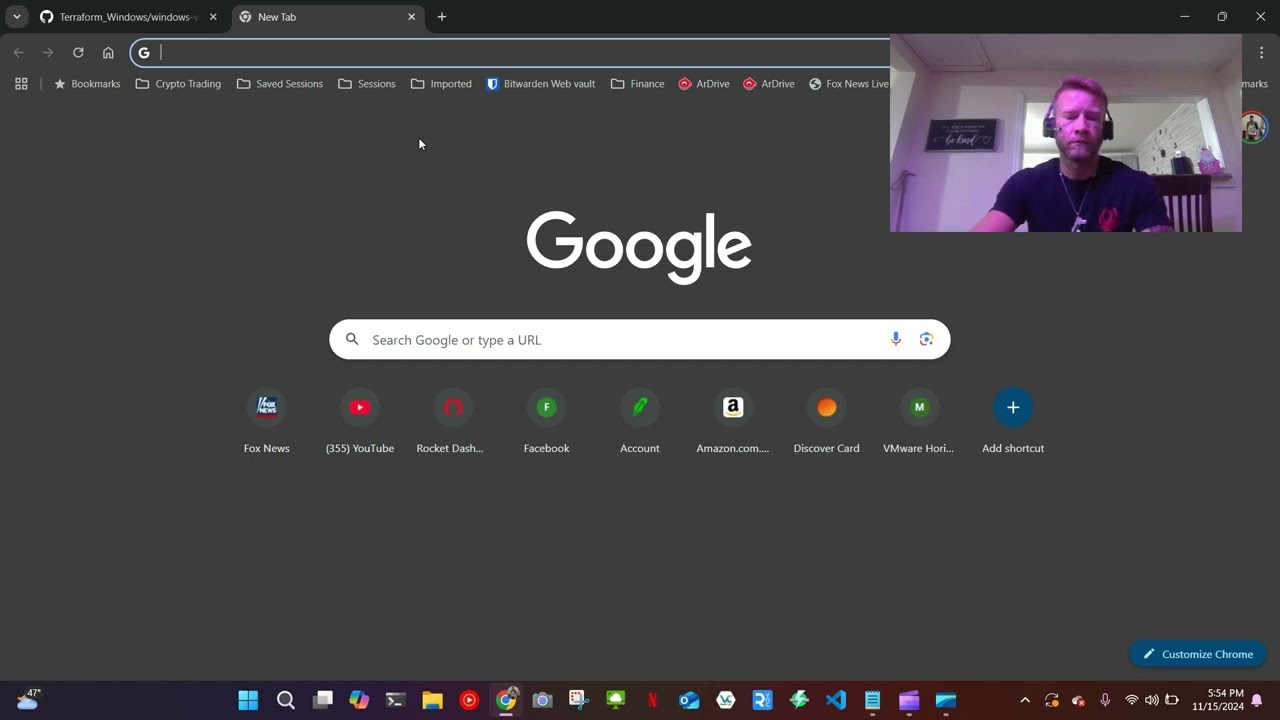Image resolution: width=1280 pixels, height=720 pixels.
Task: Open the YouTube shortcut tile
Action: tap(360, 422)
